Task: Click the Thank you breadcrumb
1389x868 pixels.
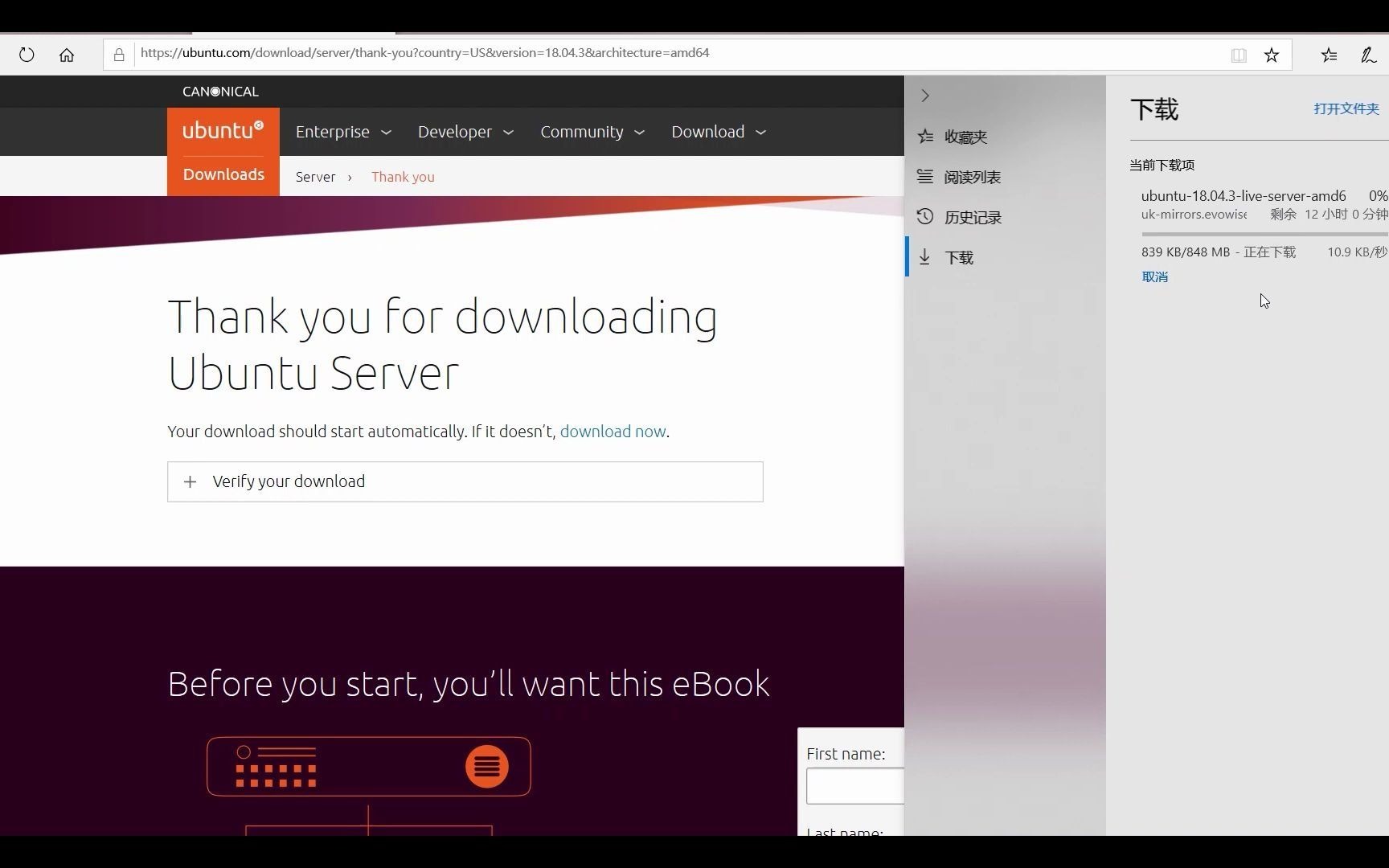Action: 403,177
